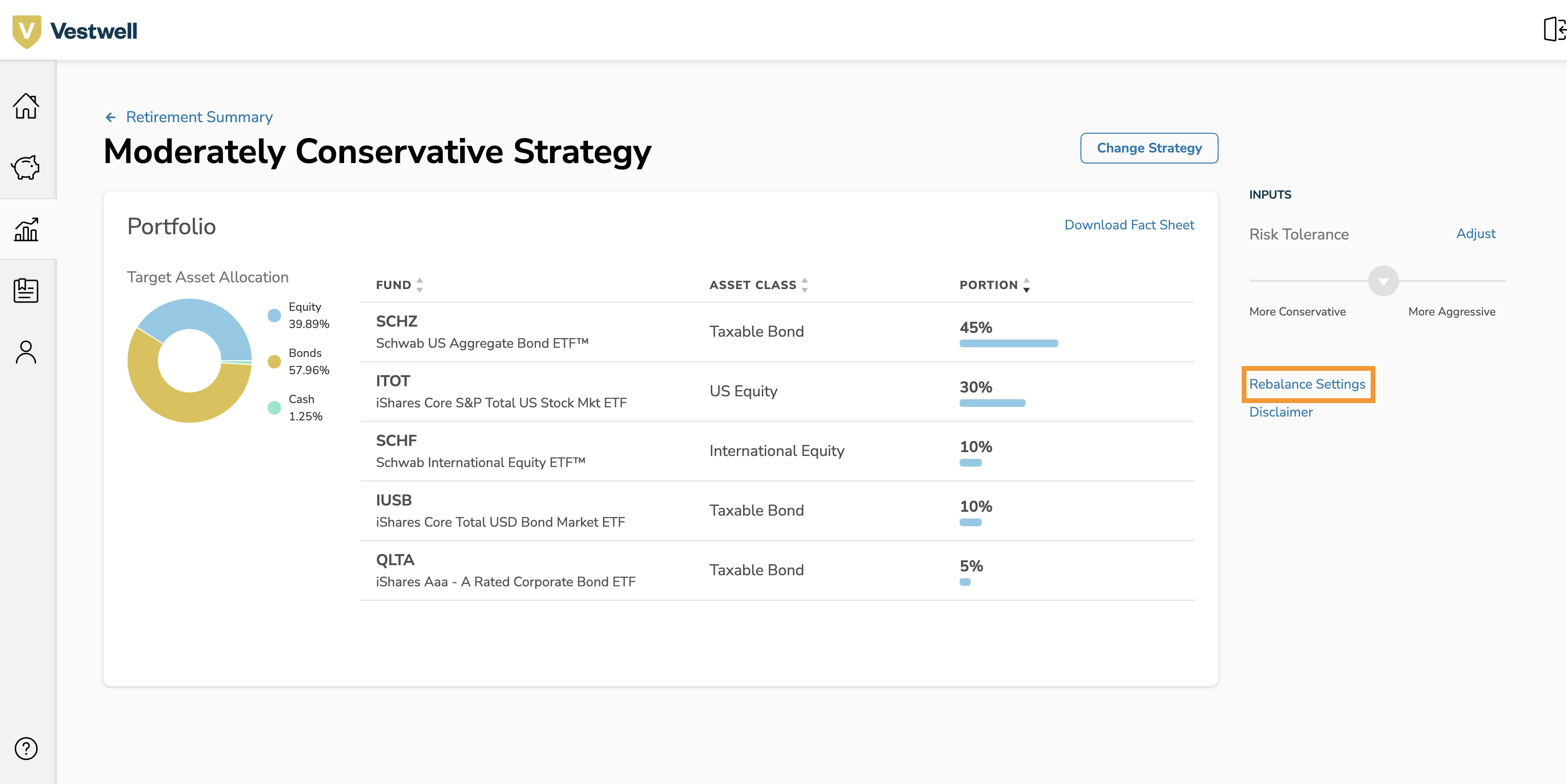Open Rebalance Settings
The height and width of the screenshot is (784, 1567).
click(x=1307, y=384)
